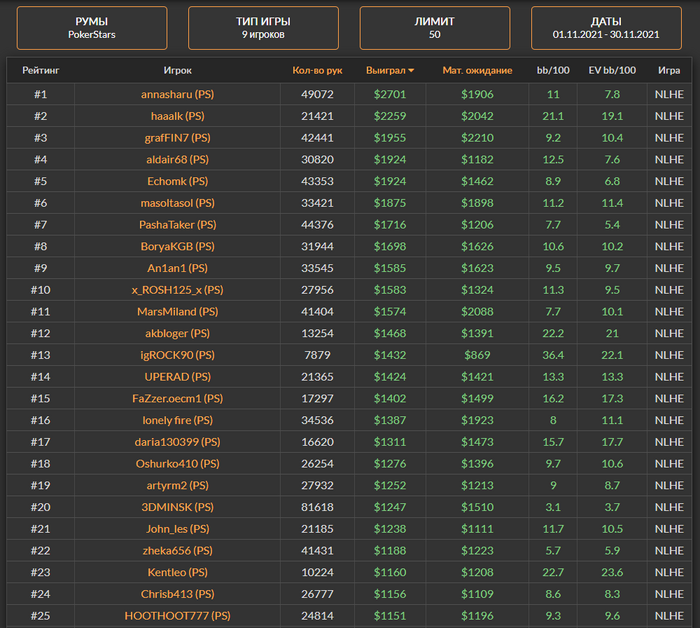Sort by Кол-во рук column header

point(317,71)
